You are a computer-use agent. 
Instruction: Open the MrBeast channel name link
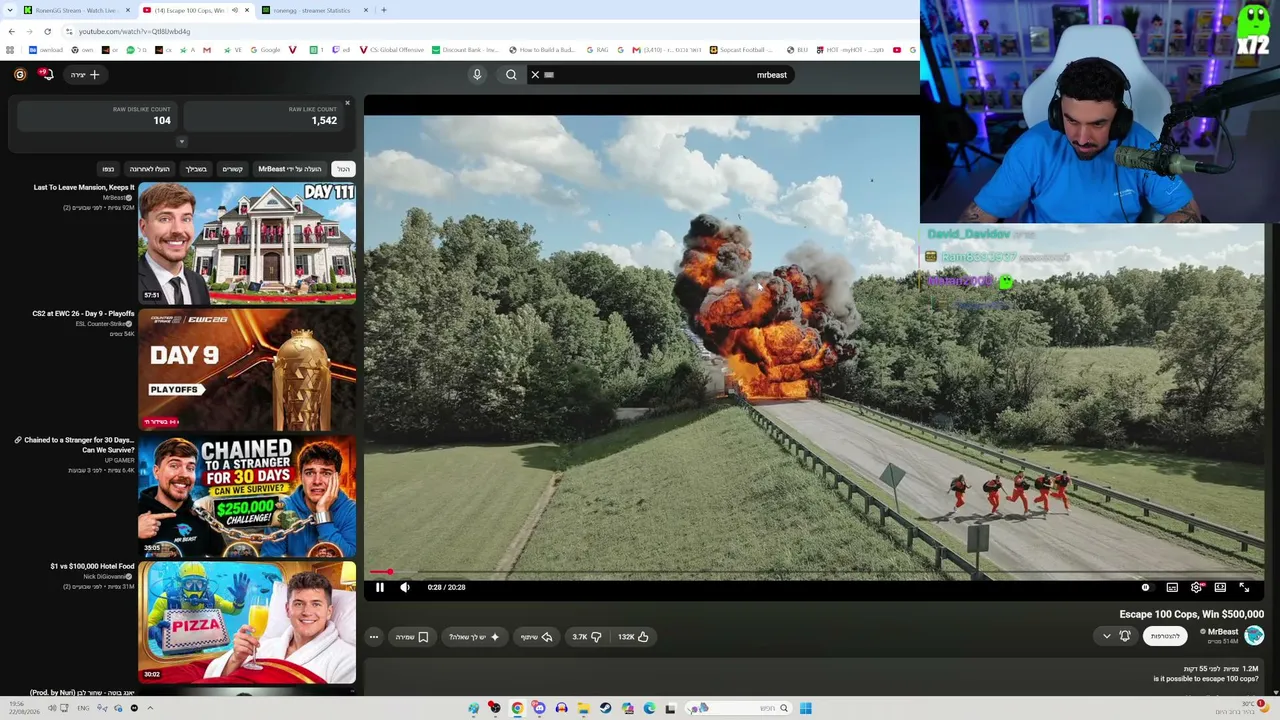point(1223,632)
